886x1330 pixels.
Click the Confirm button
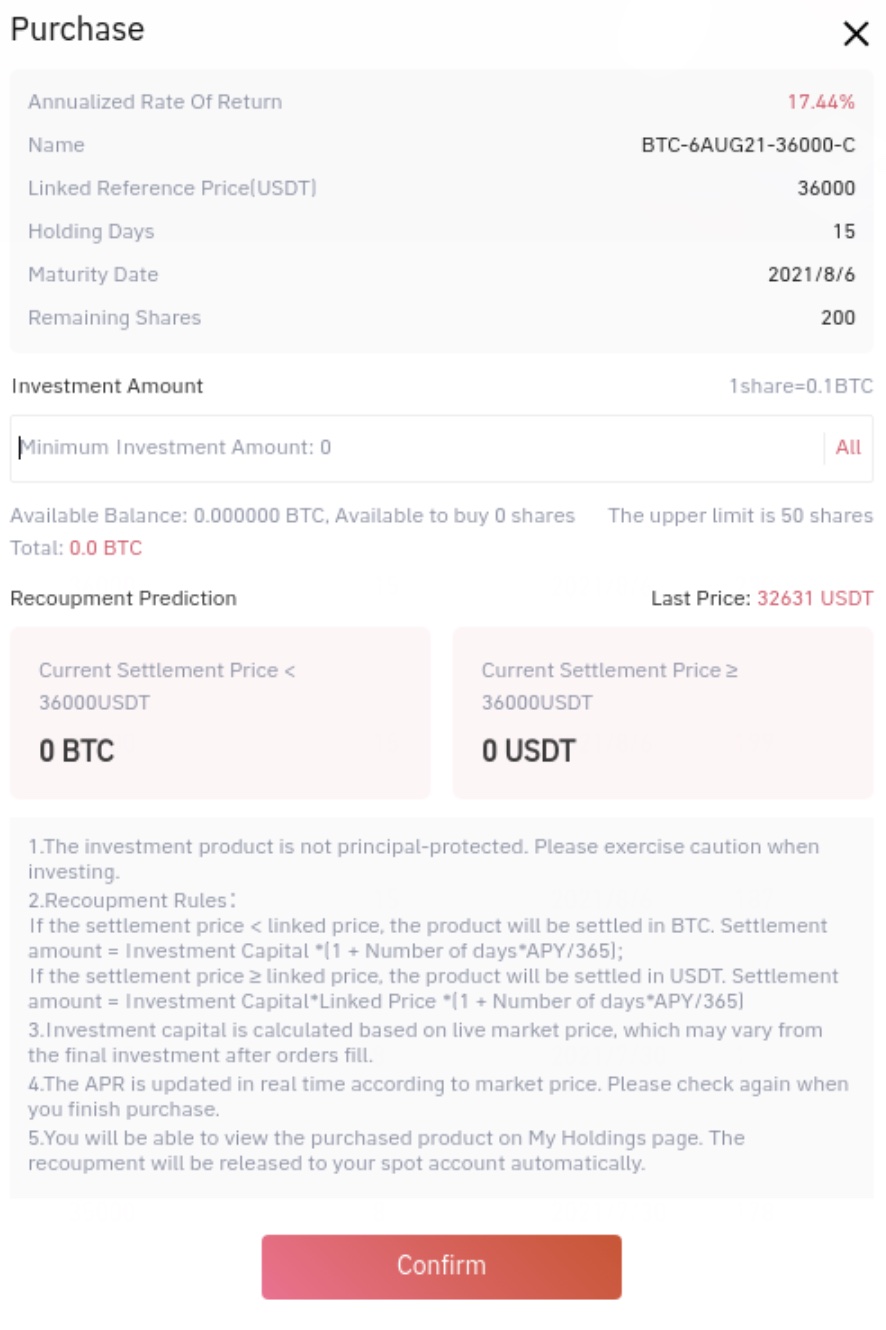(441, 1265)
